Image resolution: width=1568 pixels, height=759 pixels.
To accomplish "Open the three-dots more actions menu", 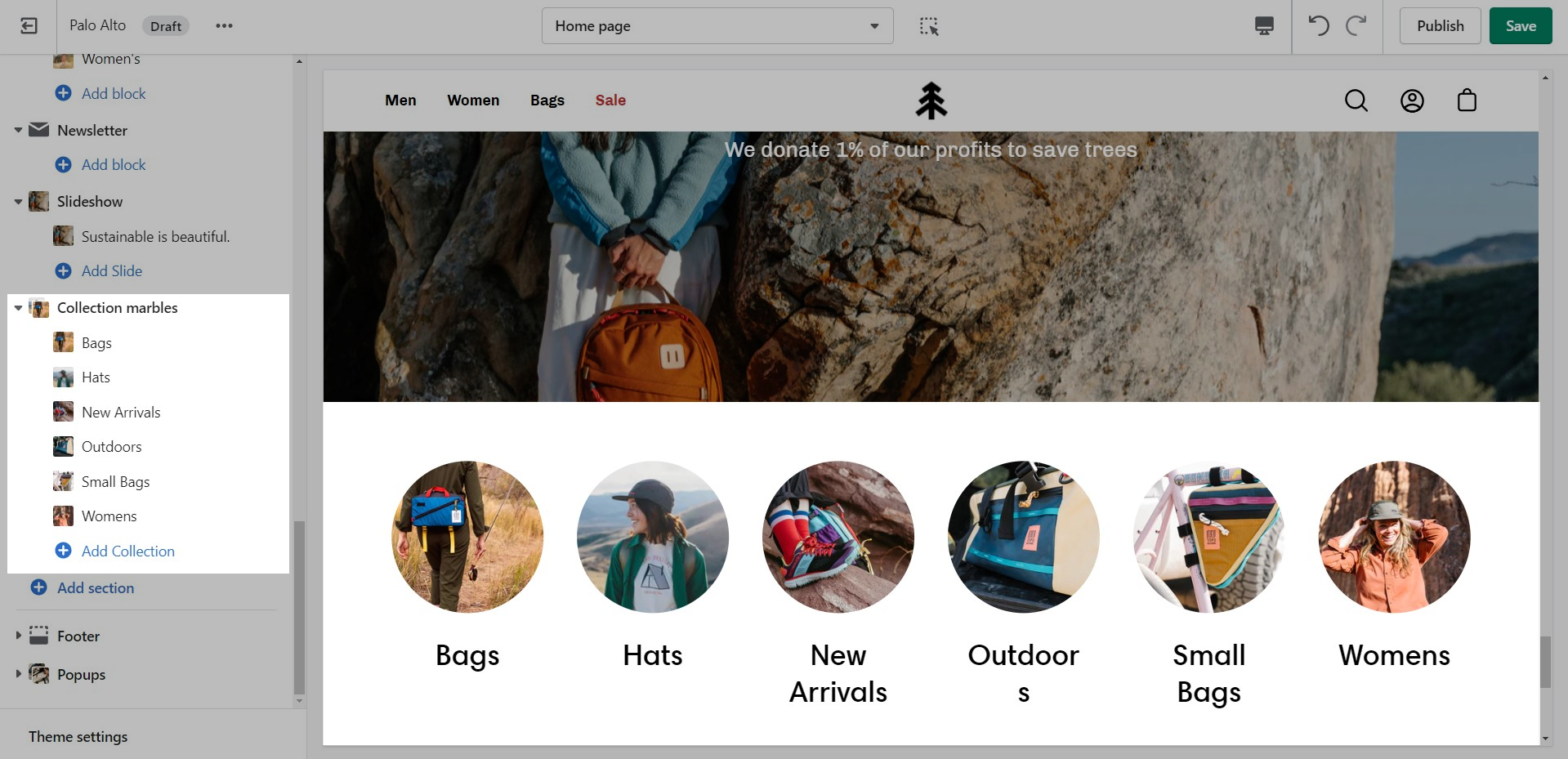I will [x=224, y=26].
